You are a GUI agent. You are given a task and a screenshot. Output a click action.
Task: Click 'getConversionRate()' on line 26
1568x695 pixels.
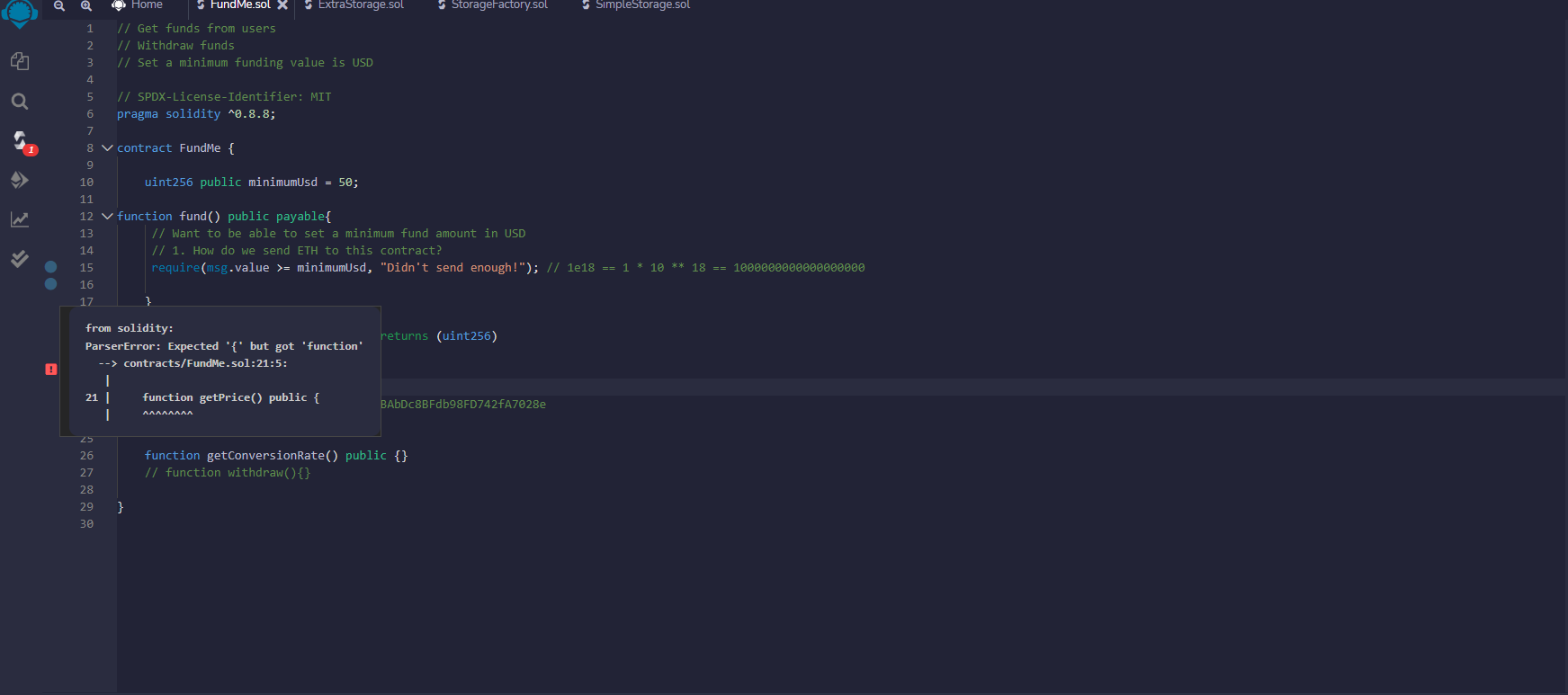coord(273,456)
